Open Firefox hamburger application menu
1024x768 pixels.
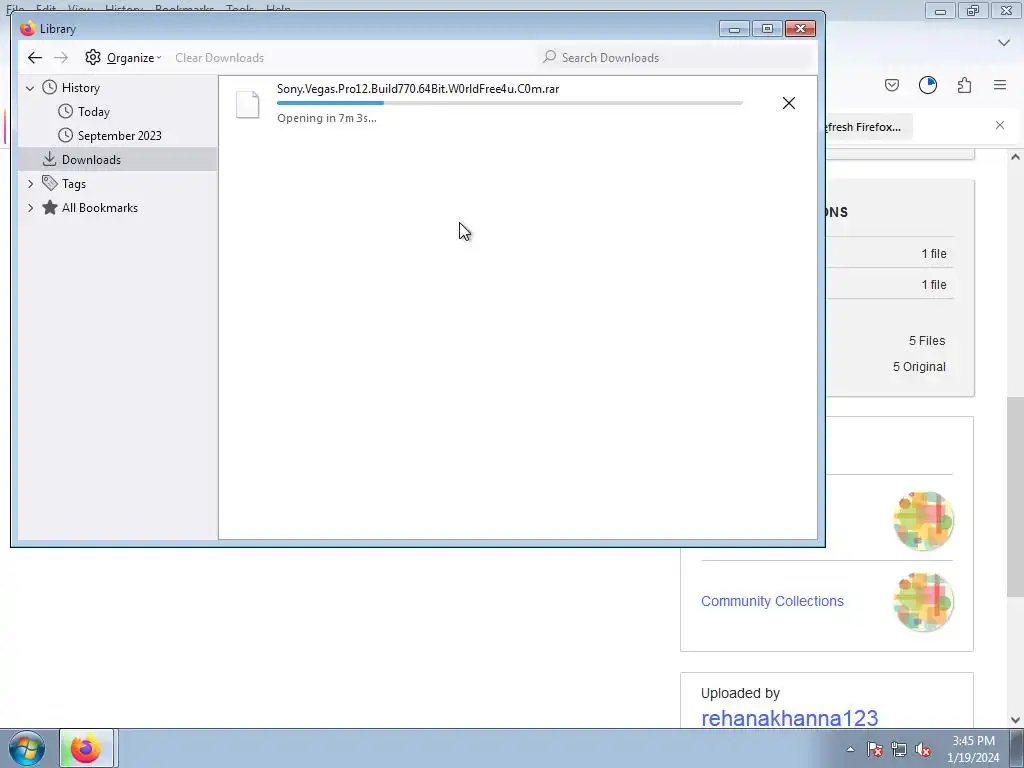point(1000,85)
